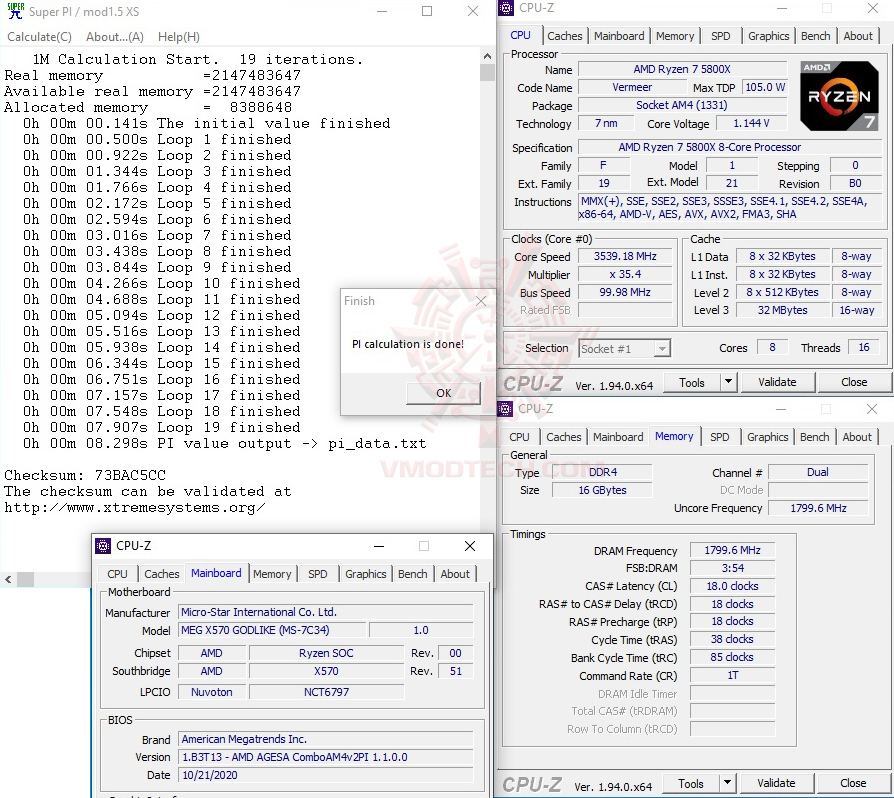
Task: Open Bench tab in Mainboard CPU-Z window
Action: [x=412, y=574]
